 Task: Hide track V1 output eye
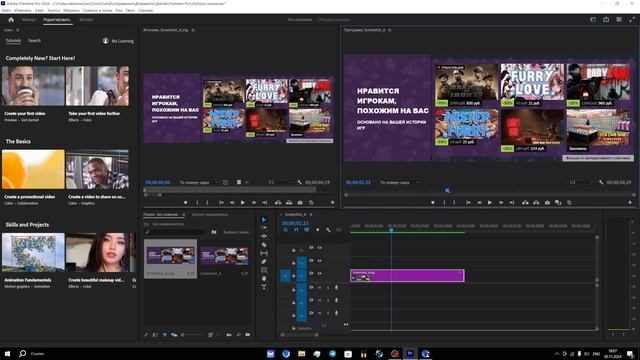click(320, 273)
